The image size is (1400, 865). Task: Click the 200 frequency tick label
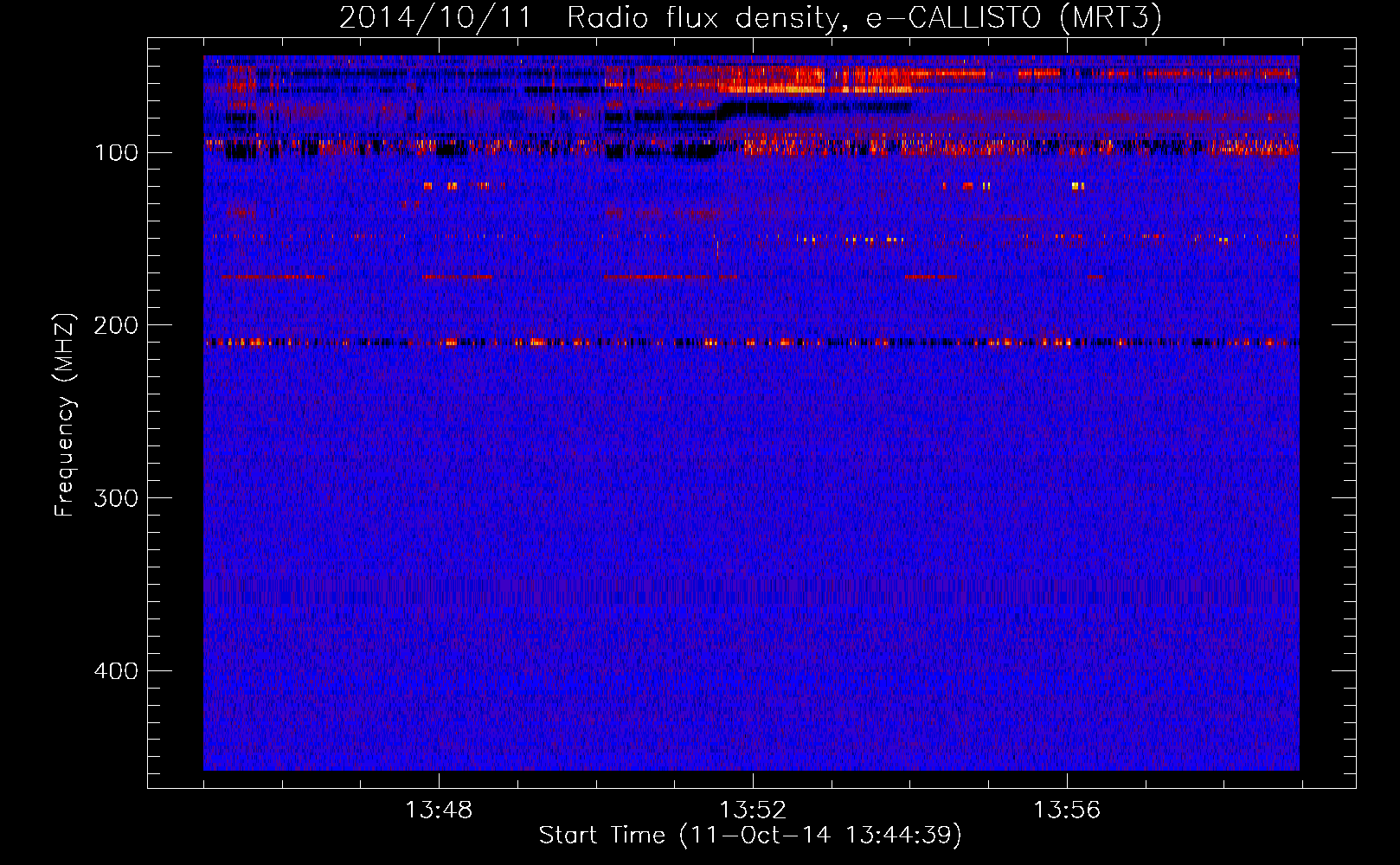116,325
